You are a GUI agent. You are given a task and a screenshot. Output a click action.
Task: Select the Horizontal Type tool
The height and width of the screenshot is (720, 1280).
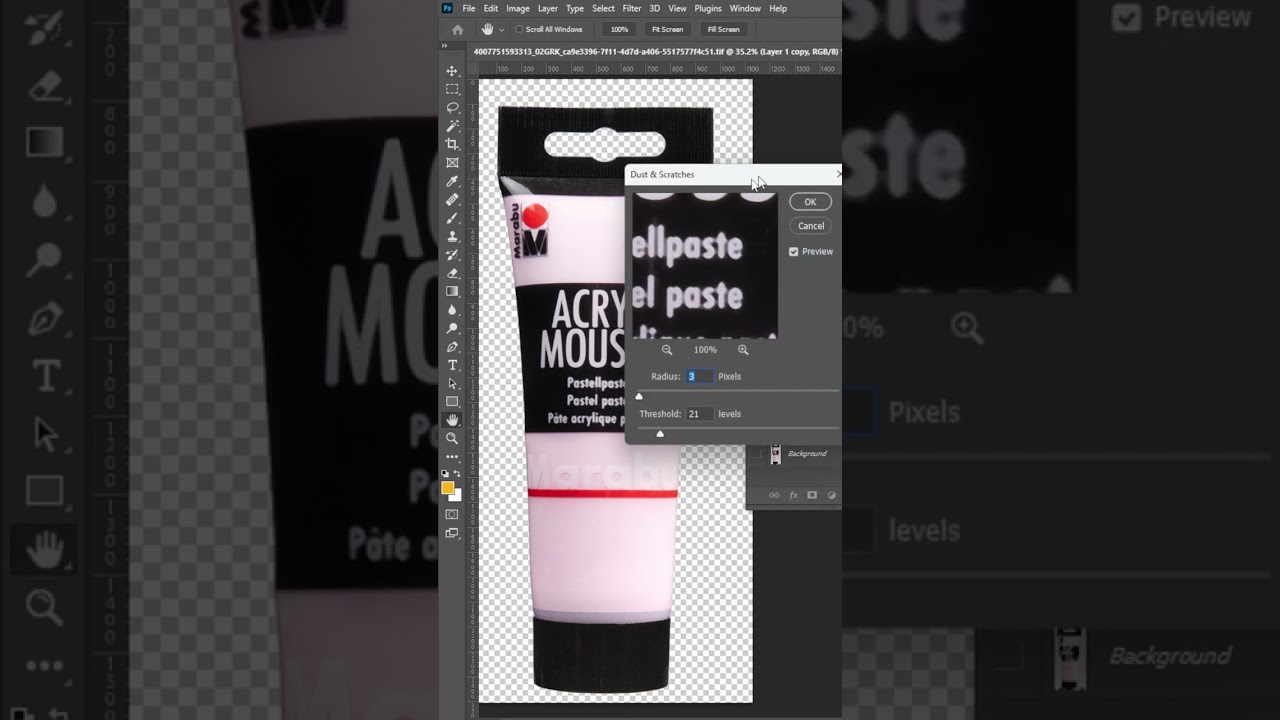pos(452,365)
